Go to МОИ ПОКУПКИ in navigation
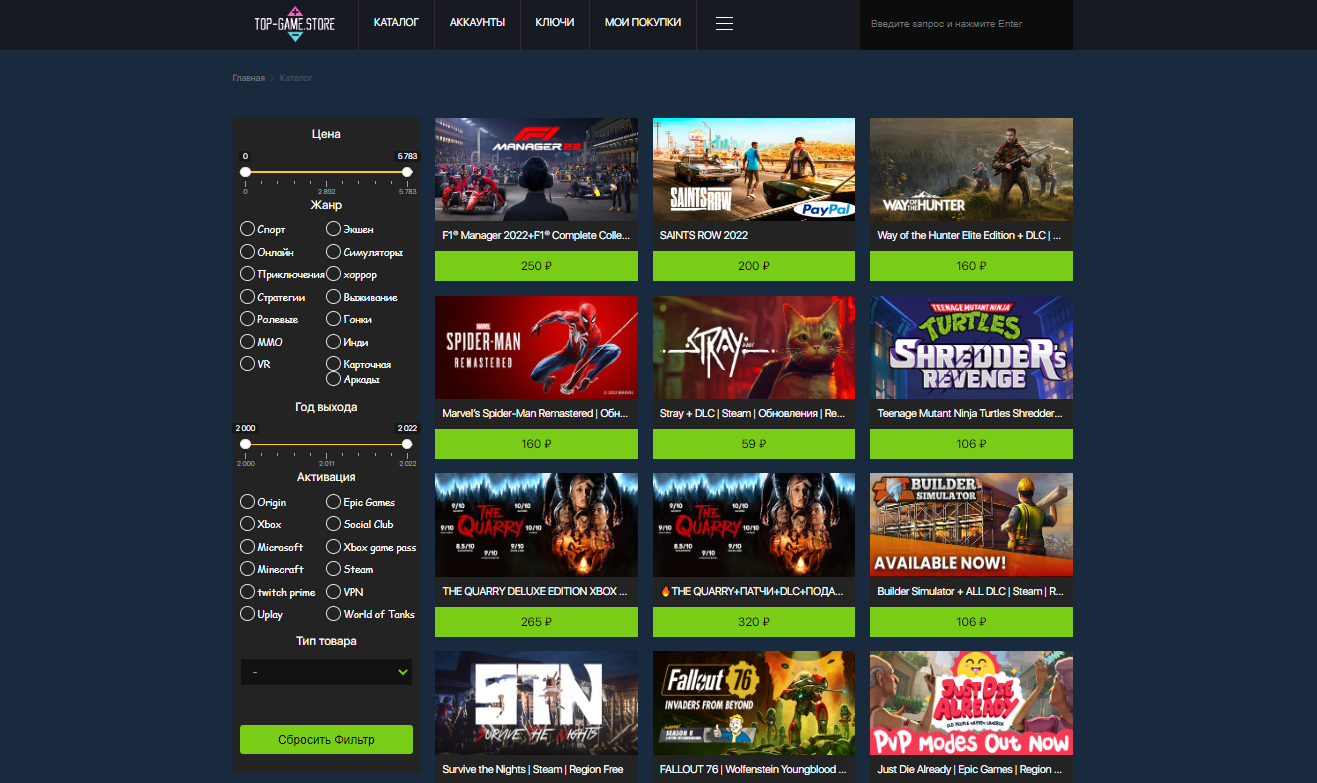This screenshot has height=783, width=1317. click(x=643, y=23)
